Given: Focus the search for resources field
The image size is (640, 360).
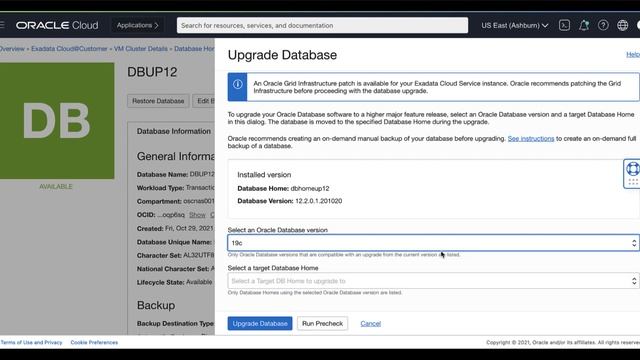Looking at the screenshot, I should (322, 25).
